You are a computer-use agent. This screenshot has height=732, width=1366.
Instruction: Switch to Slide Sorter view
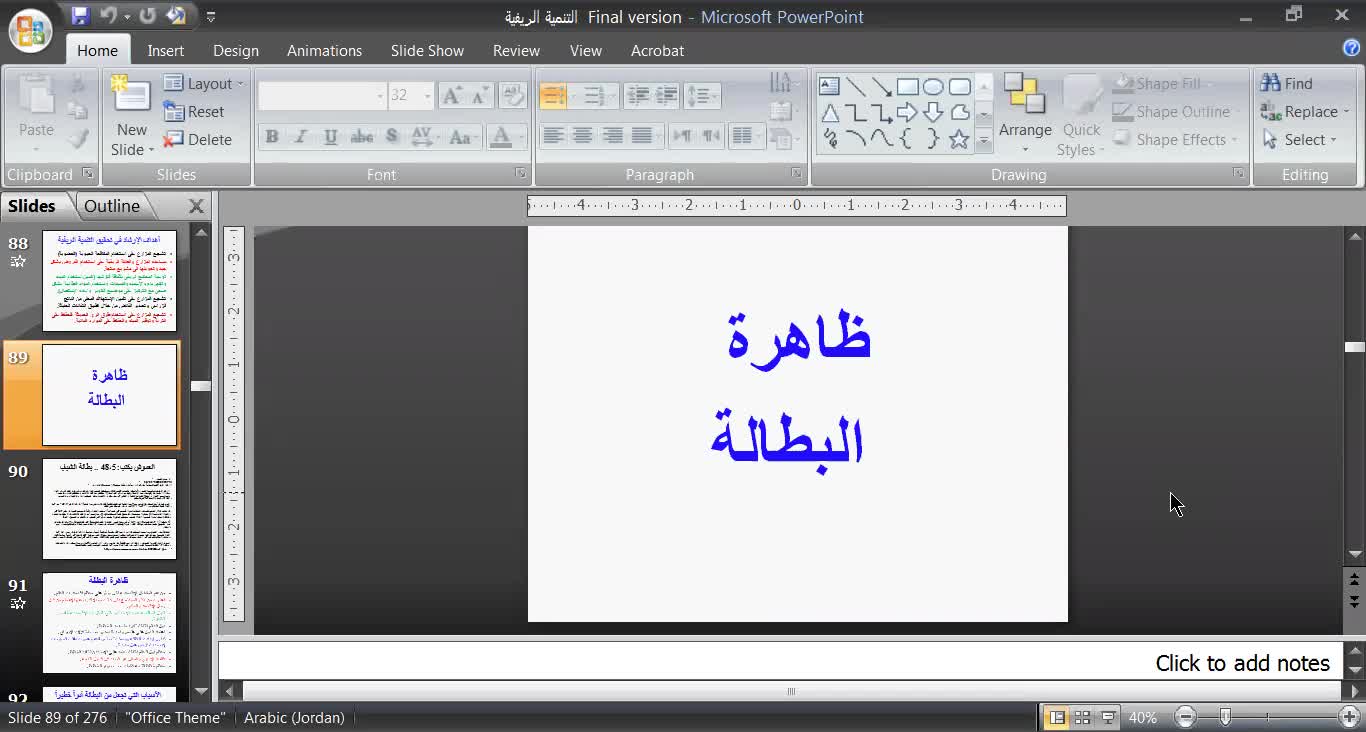[x=1082, y=717]
